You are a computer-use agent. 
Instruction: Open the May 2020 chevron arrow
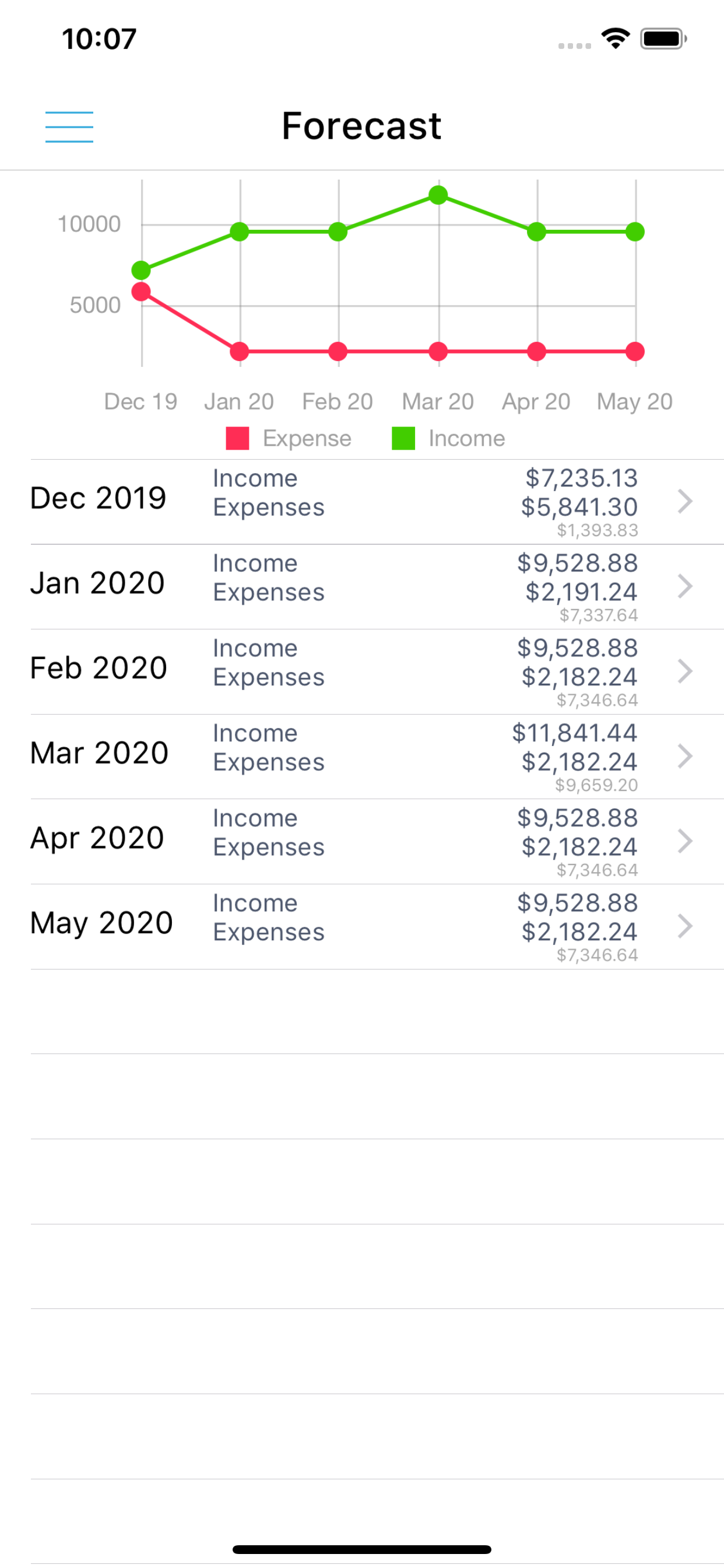(685, 926)
